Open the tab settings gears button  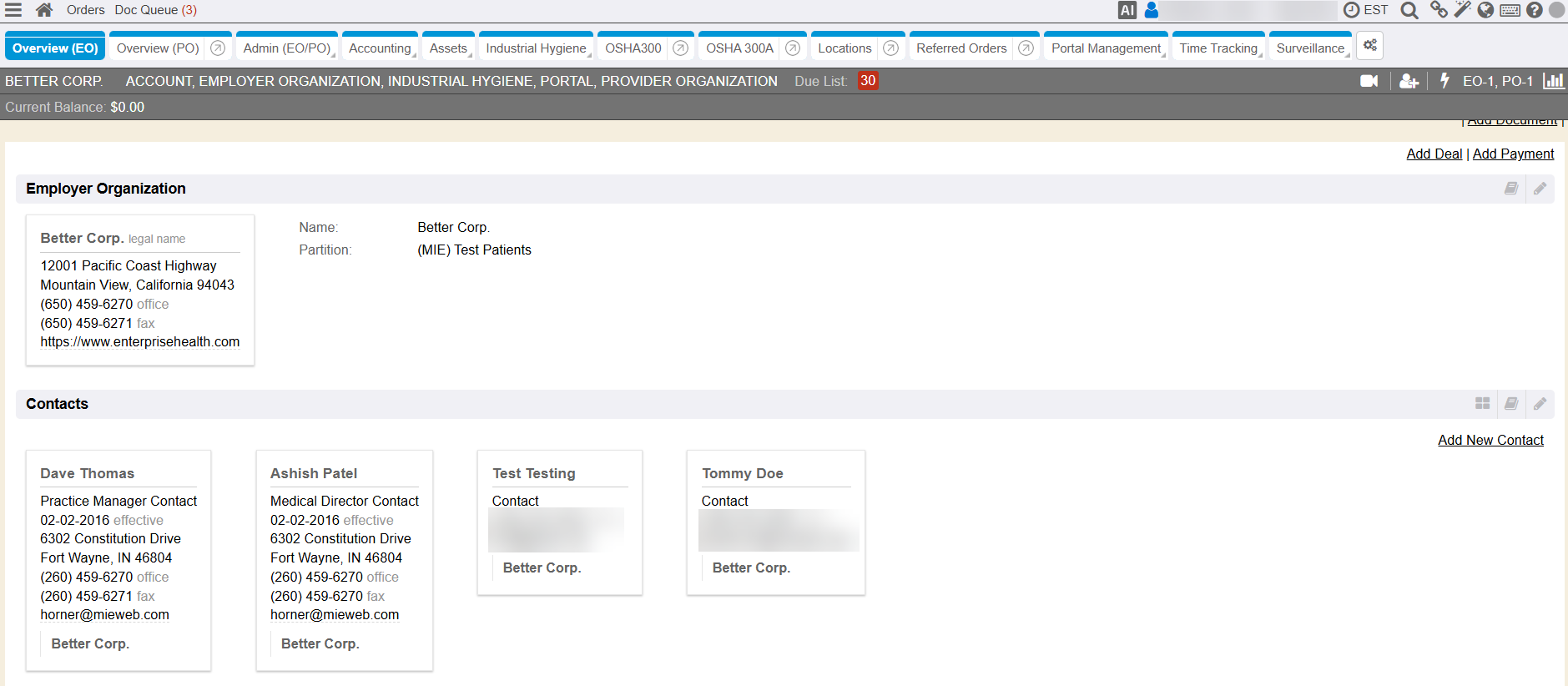tap(1369, 46)
